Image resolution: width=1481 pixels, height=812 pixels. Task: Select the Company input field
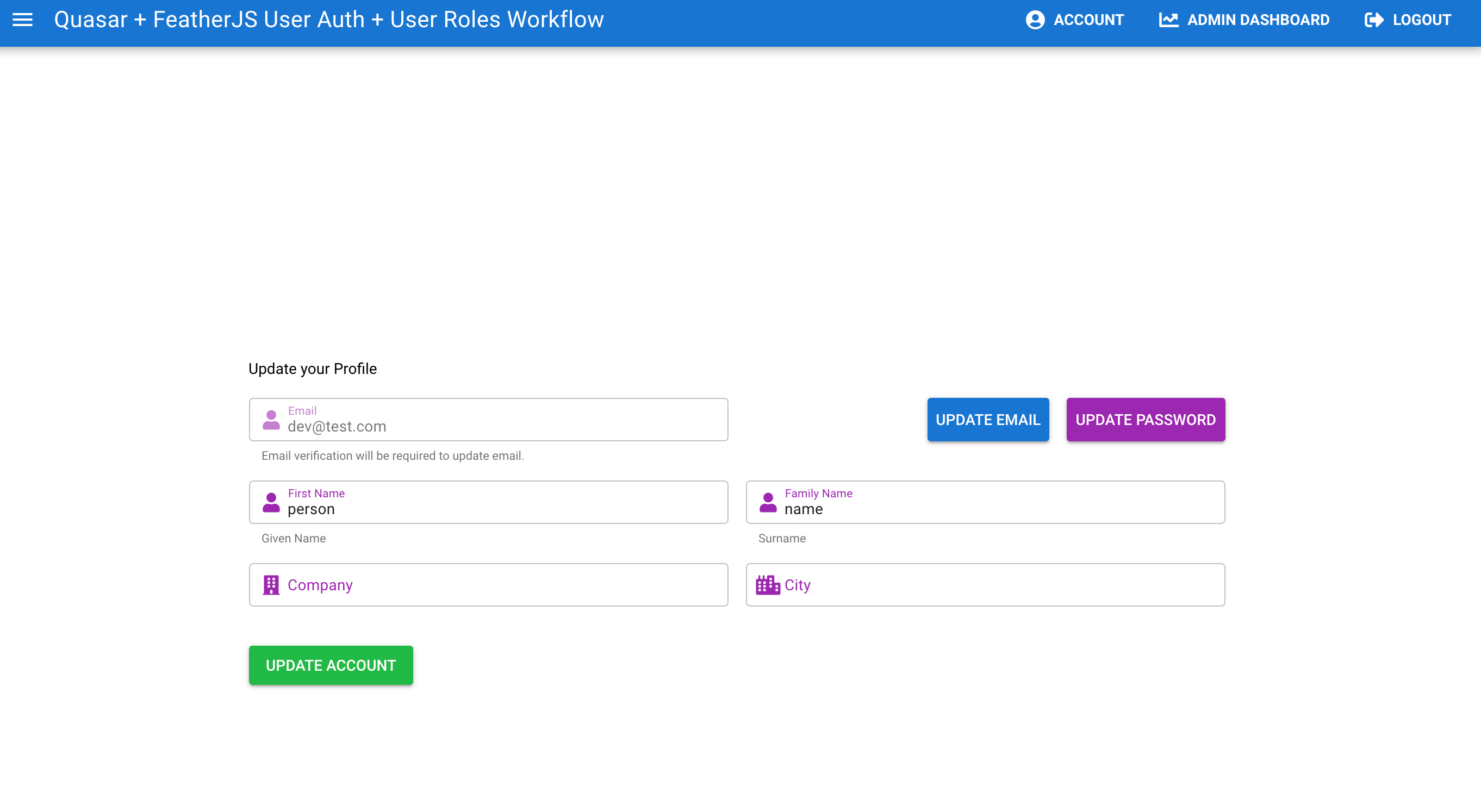coord(488,584)
